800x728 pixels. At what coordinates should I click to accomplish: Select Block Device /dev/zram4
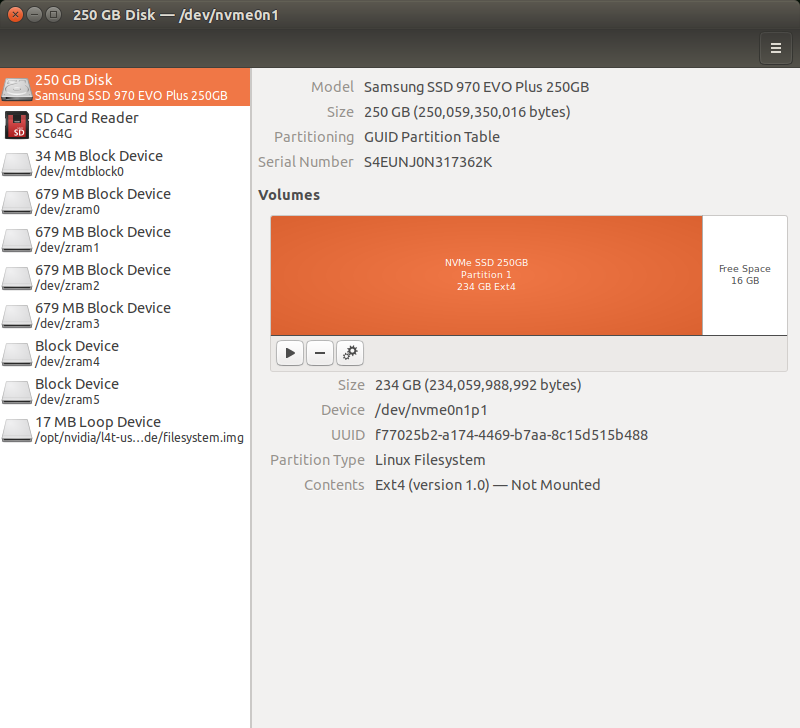point(77,353)
